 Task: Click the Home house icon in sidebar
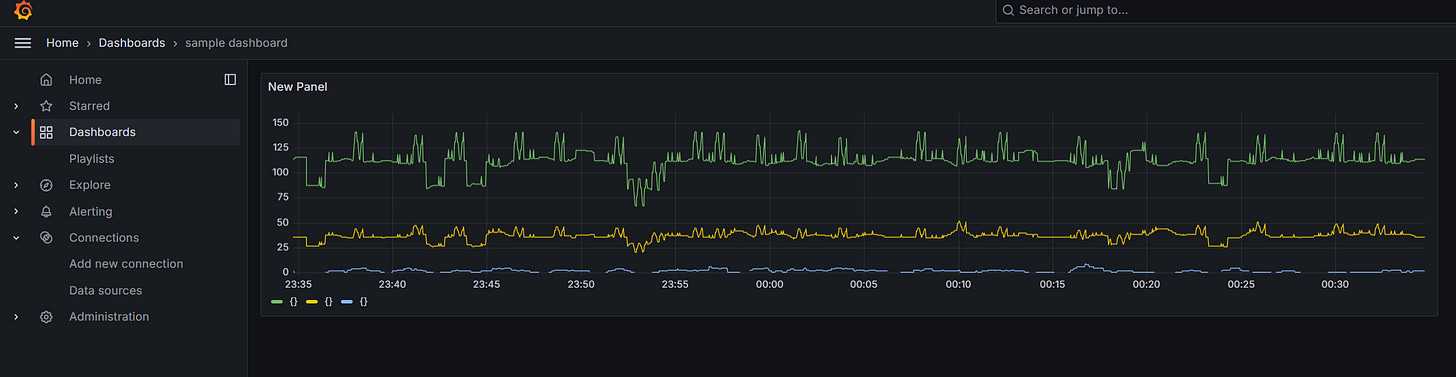coord(46,80)
